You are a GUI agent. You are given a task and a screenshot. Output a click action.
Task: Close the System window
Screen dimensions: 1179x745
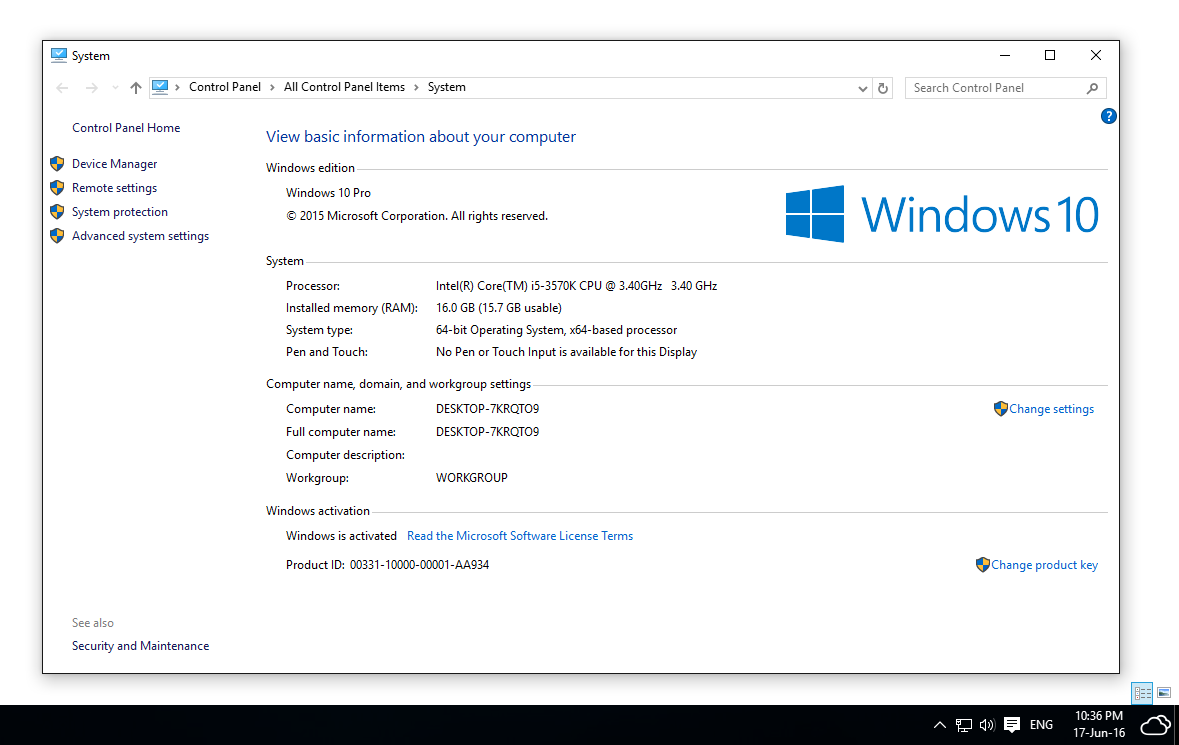(1096, 55)
